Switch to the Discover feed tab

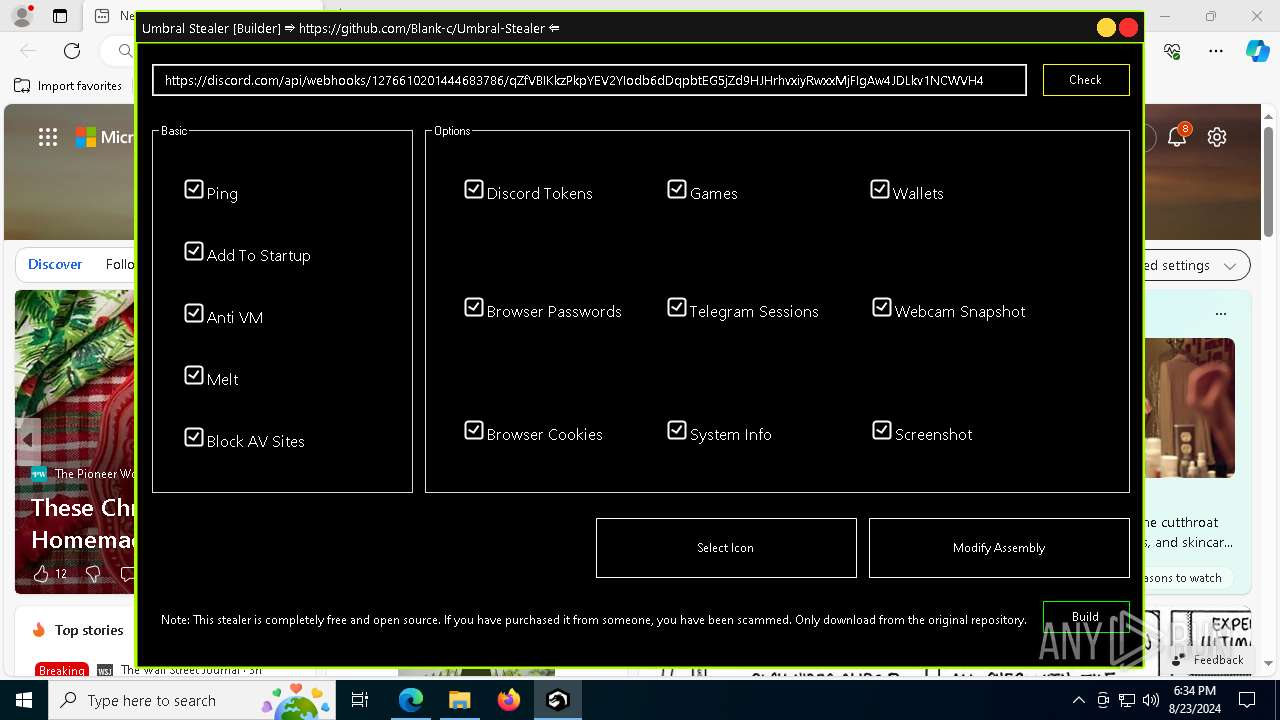coord(55,265)
